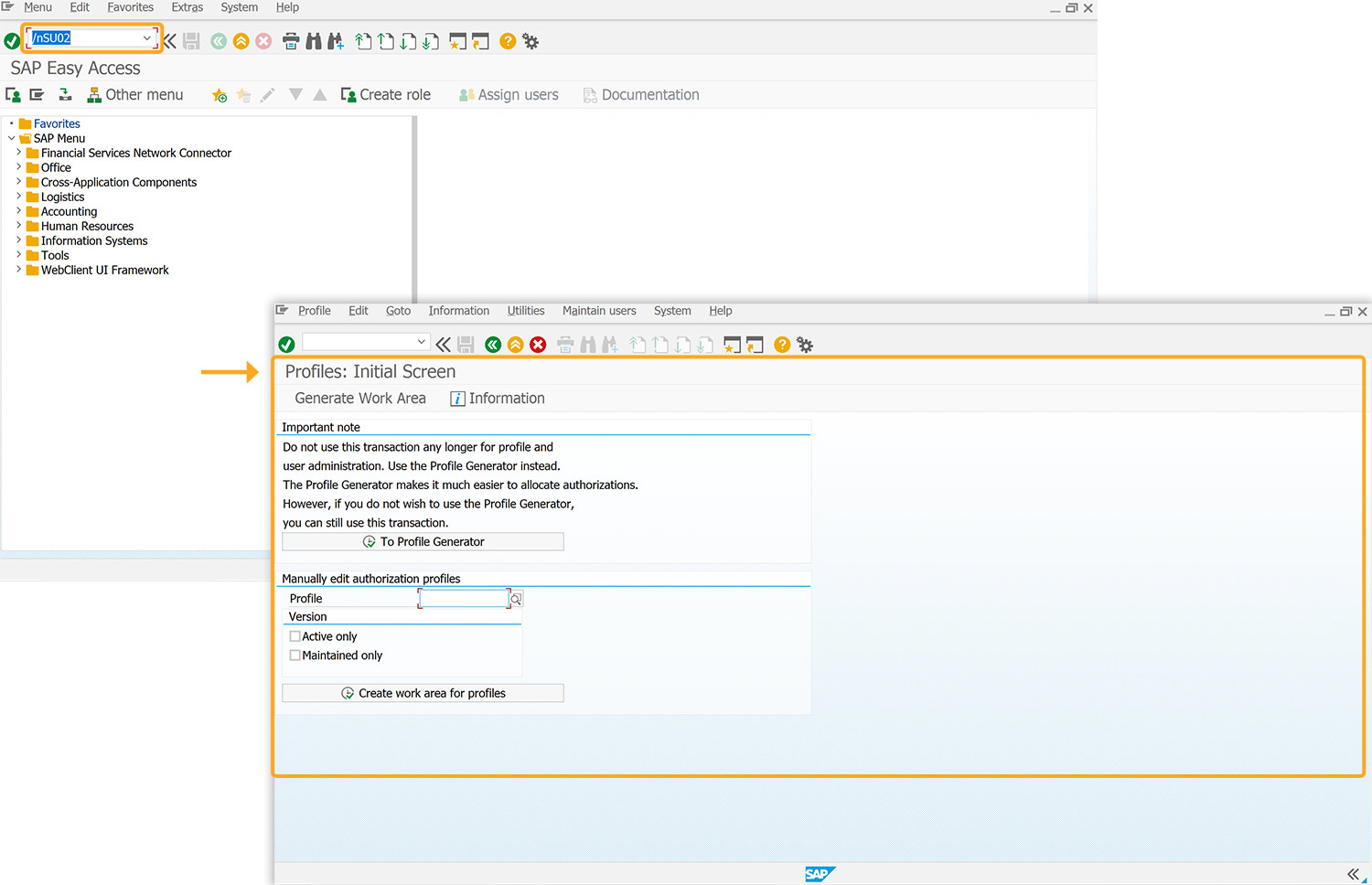Image resolution: width=1372 pixels, height=885 pixels.
Task: Click green Back icon in Profiles window
Action: tap(493, 345)
